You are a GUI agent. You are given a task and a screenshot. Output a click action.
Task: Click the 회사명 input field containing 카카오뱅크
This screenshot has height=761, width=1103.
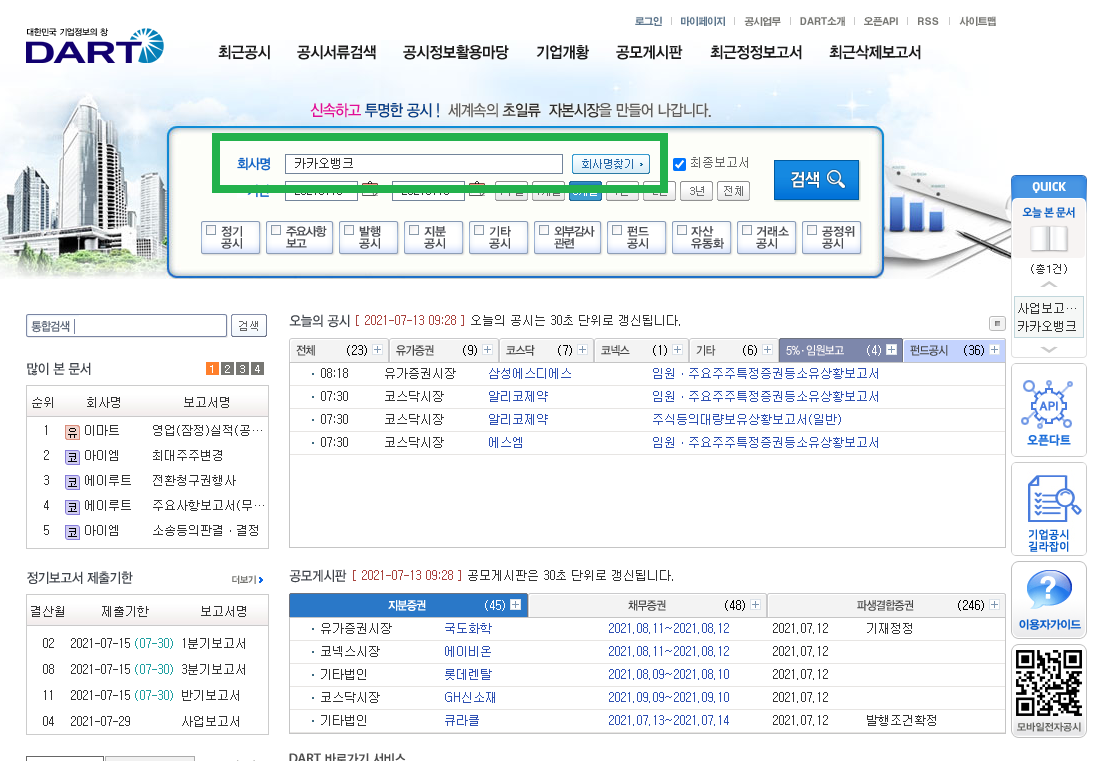click(423, 164)
